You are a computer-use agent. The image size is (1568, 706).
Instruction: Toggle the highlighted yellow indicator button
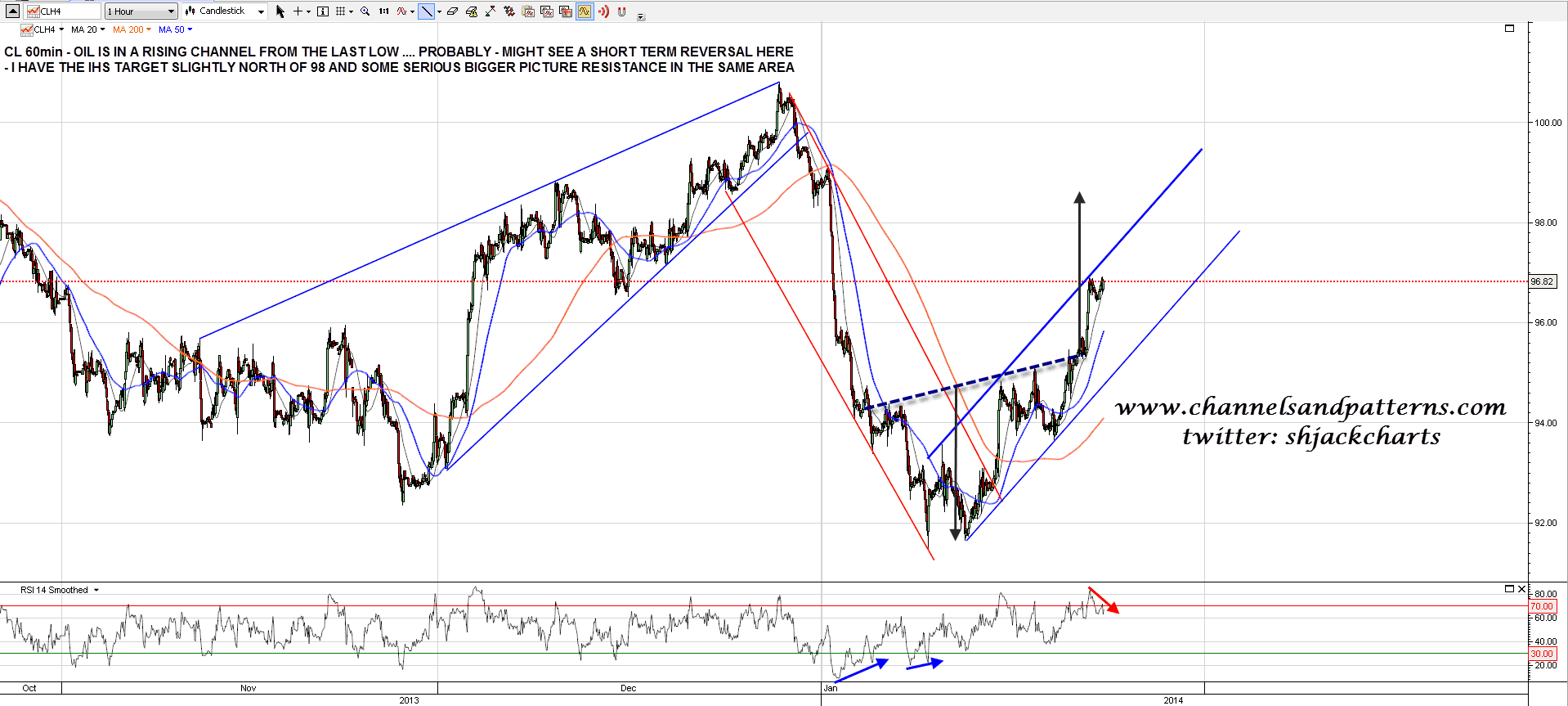pos(585,11)
